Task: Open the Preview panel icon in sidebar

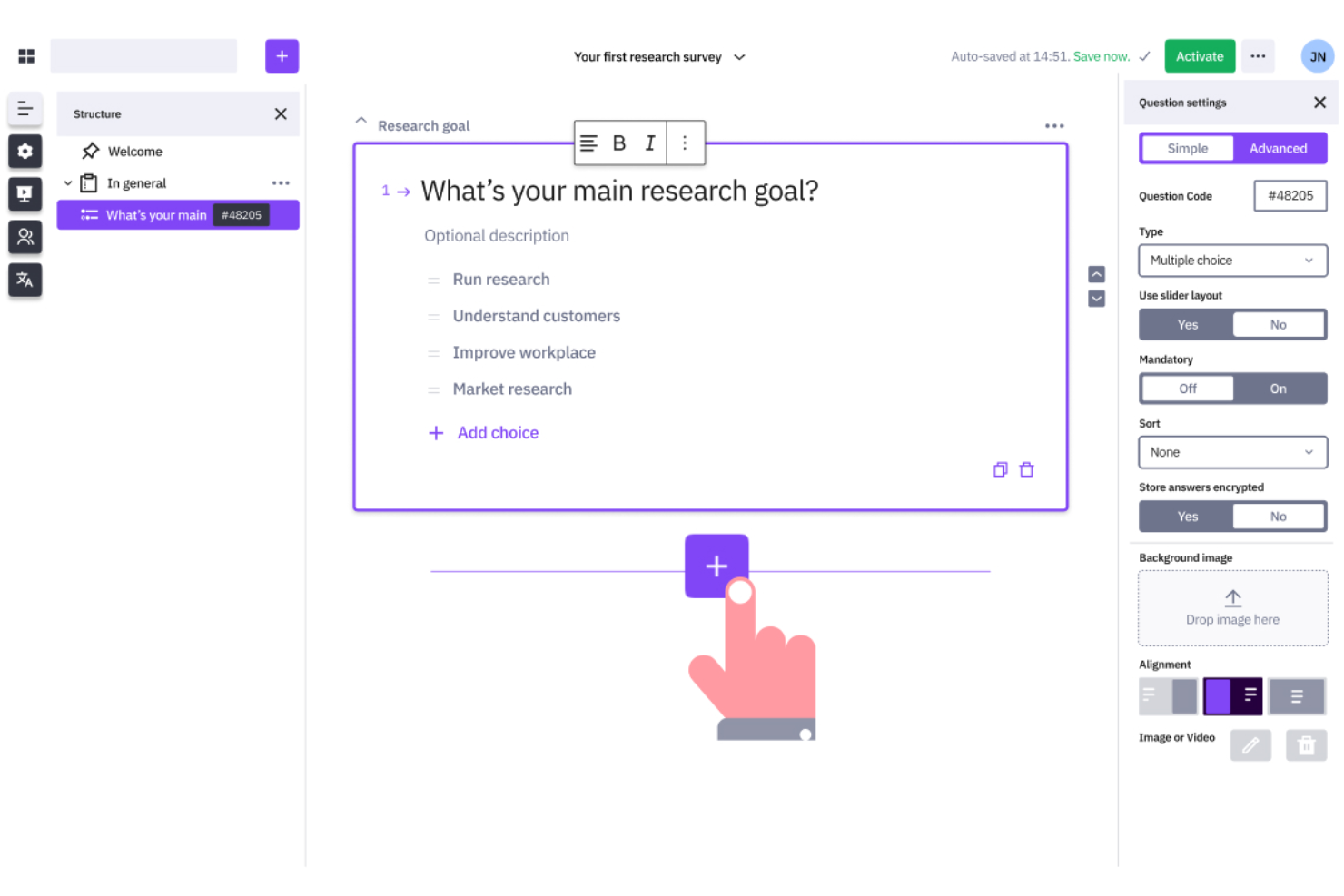Action: [x=25, y=193]
